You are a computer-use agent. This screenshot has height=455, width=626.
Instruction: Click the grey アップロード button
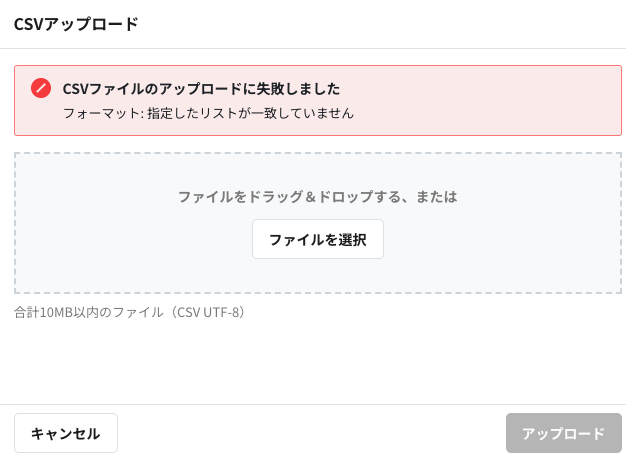[563, 433]
